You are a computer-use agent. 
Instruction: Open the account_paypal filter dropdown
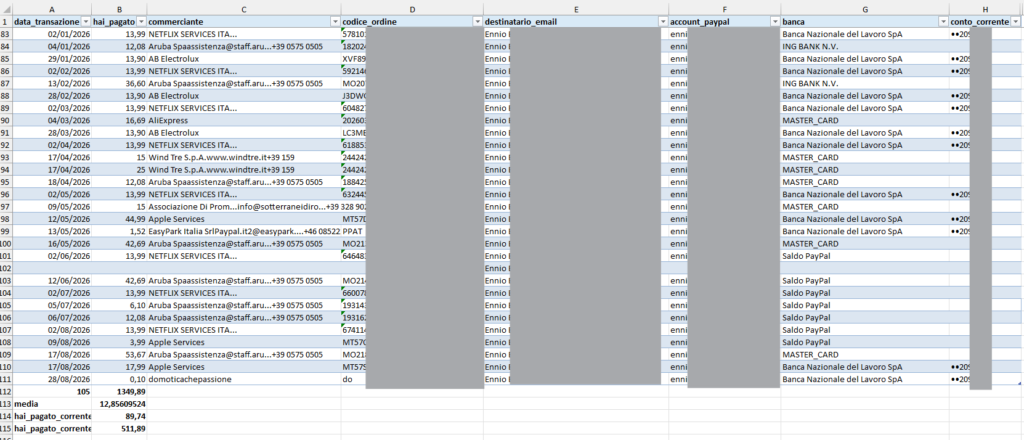coord(775,22)
